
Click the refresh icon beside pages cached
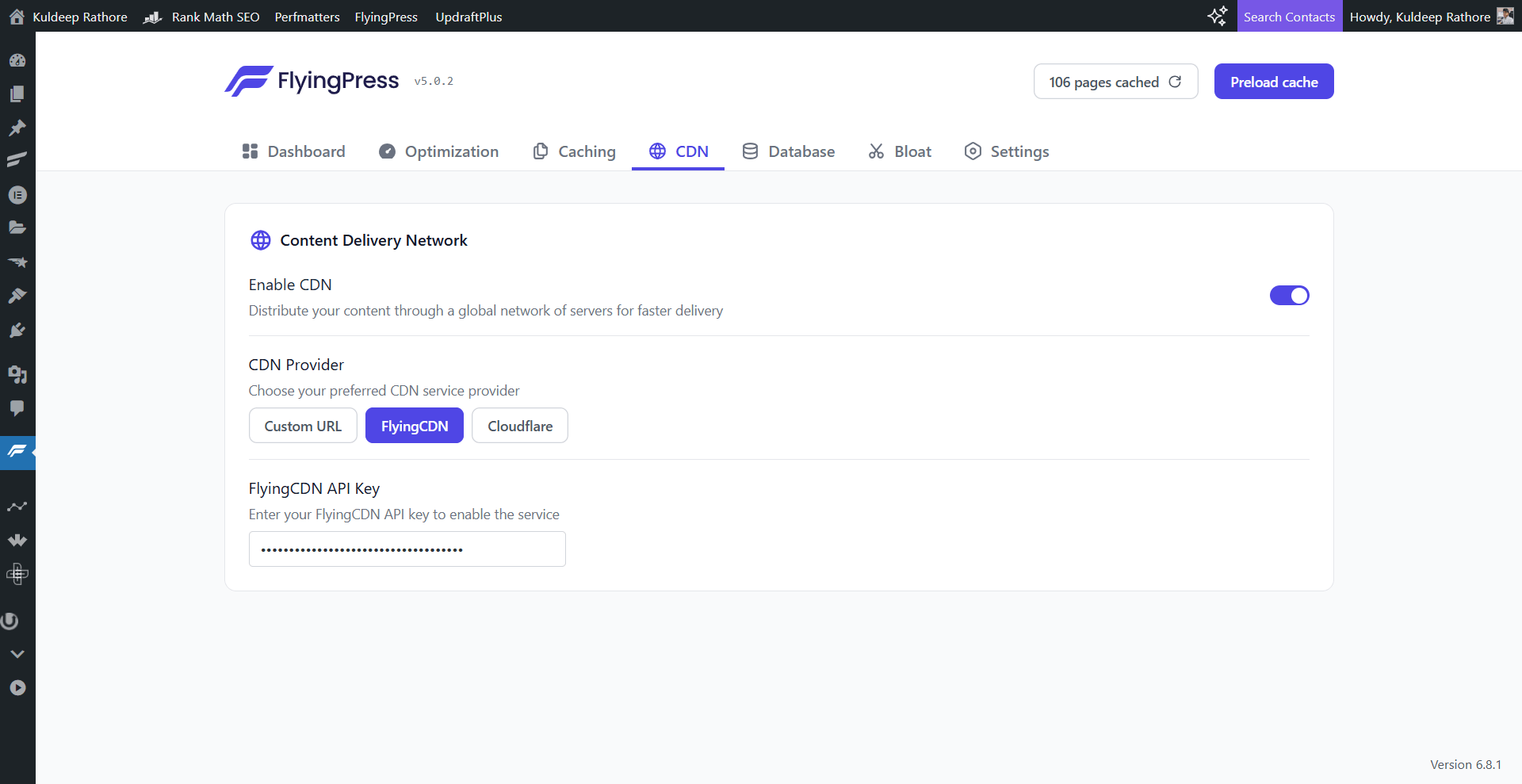click(x=1175, y=82)
